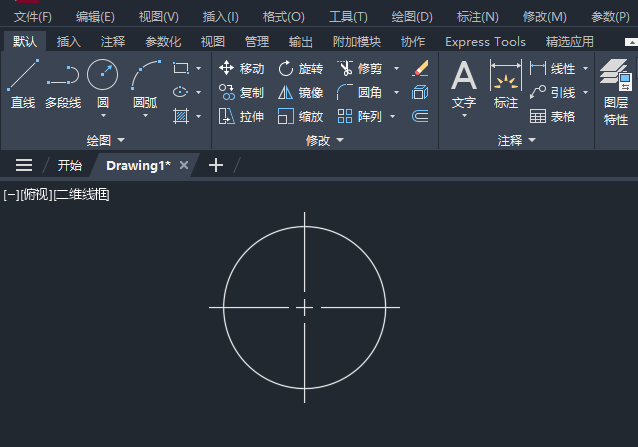Activate the Trim (修剪) tool

coord(360,68)
